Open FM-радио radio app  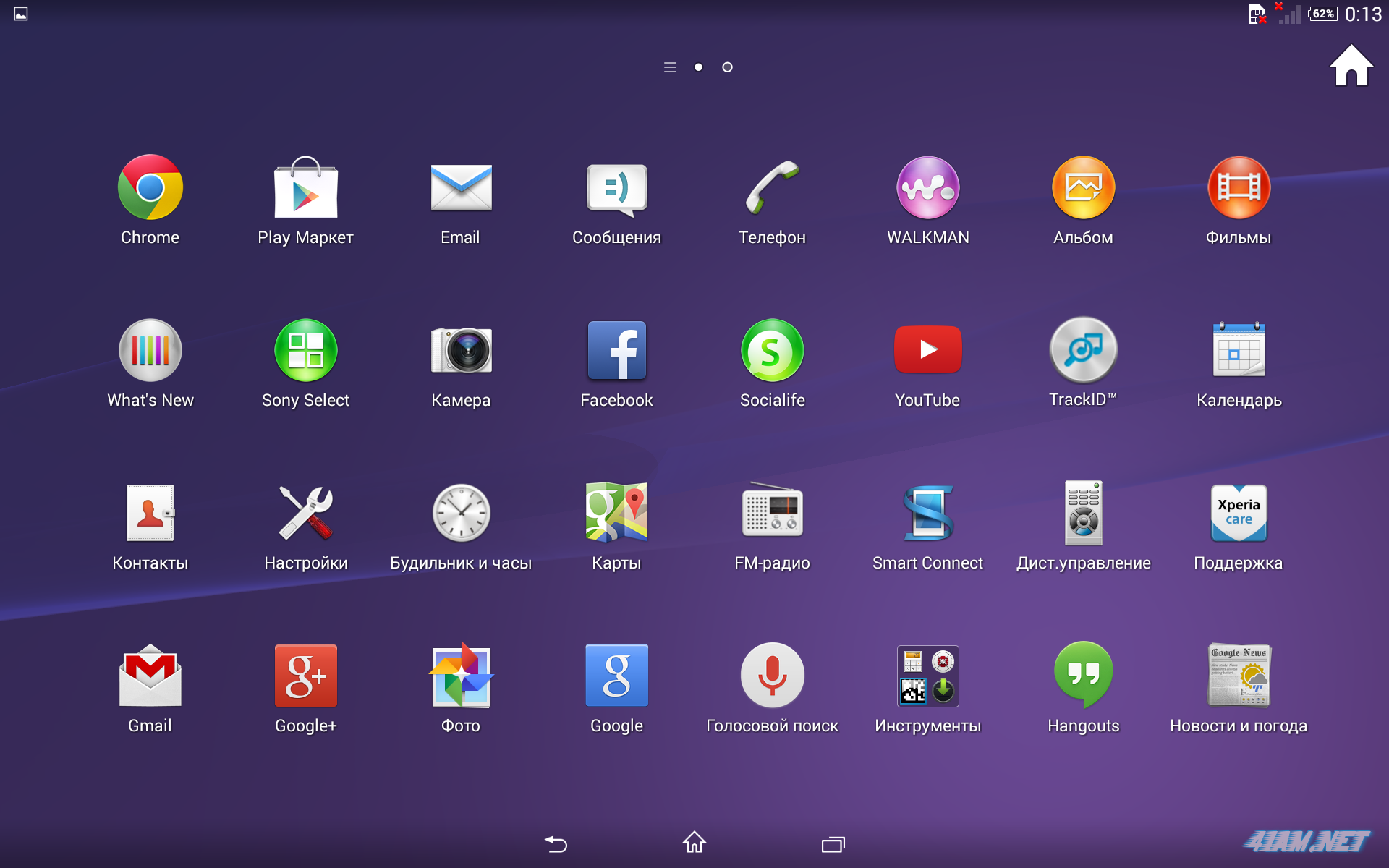tap(772, 510)
